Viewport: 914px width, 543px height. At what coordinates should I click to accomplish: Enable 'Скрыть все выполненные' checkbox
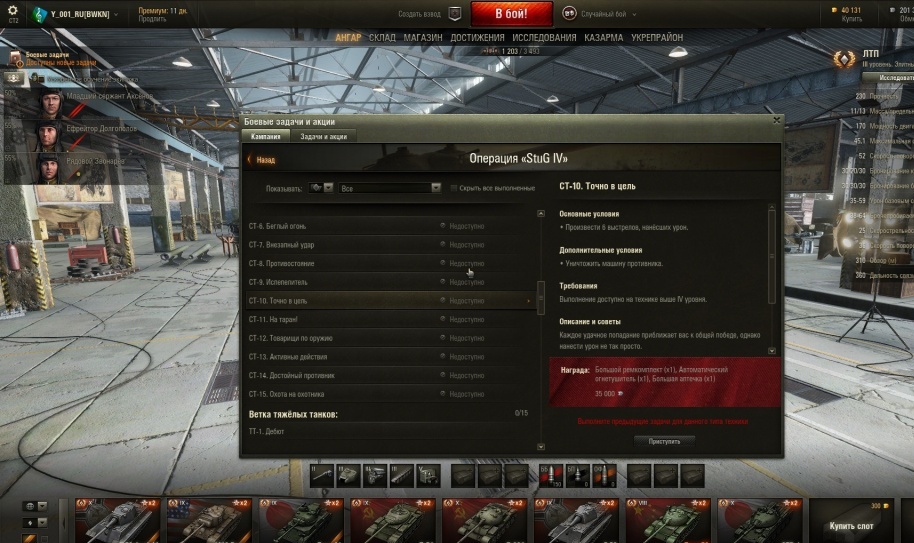click(454, 188)
